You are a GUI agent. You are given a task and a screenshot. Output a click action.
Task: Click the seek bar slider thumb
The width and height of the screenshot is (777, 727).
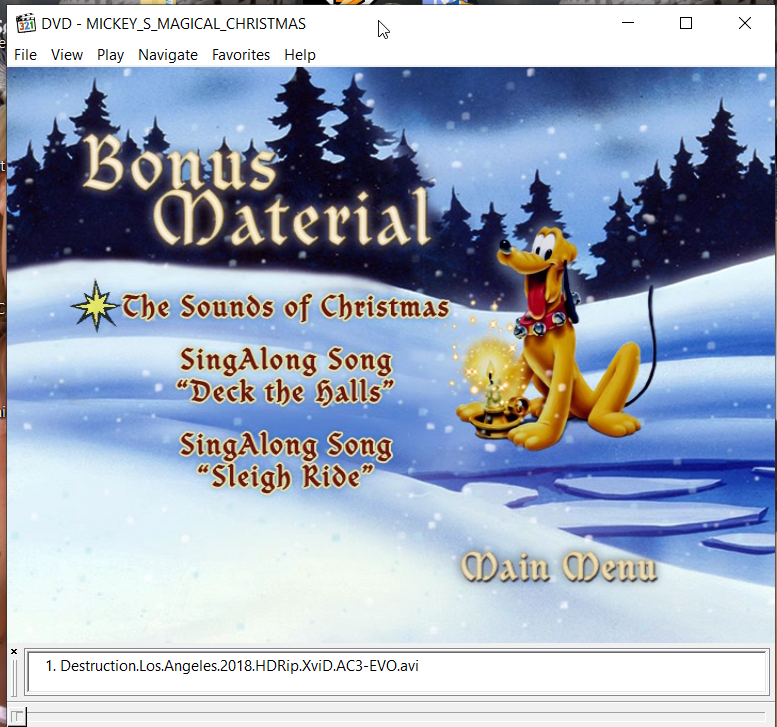tap(17, 717)
